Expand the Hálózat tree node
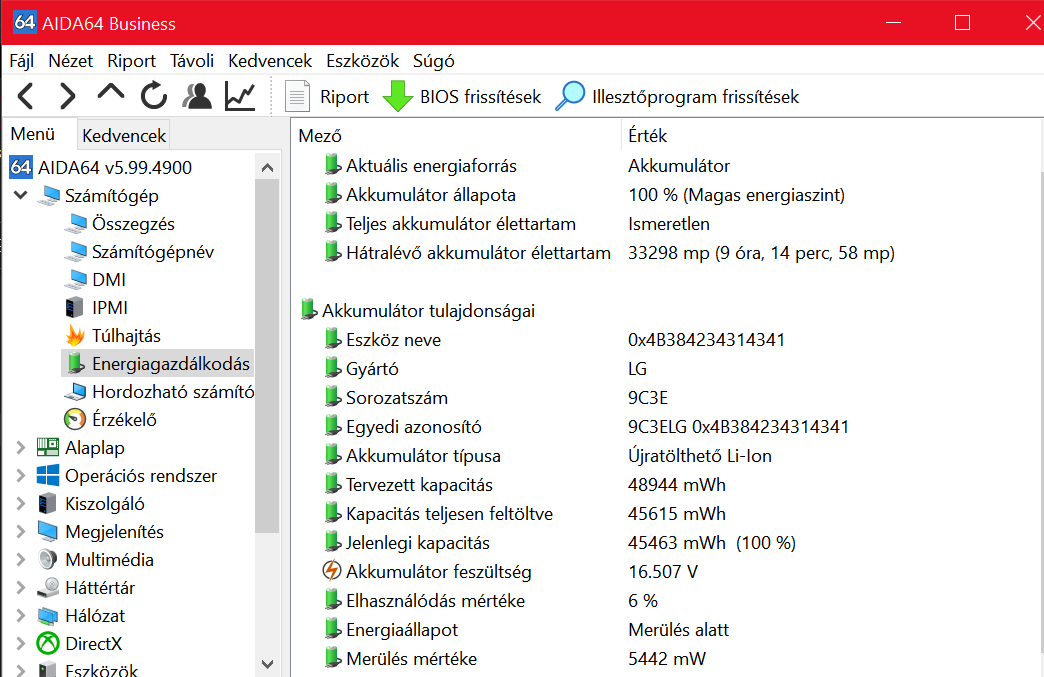 point(21,616)
